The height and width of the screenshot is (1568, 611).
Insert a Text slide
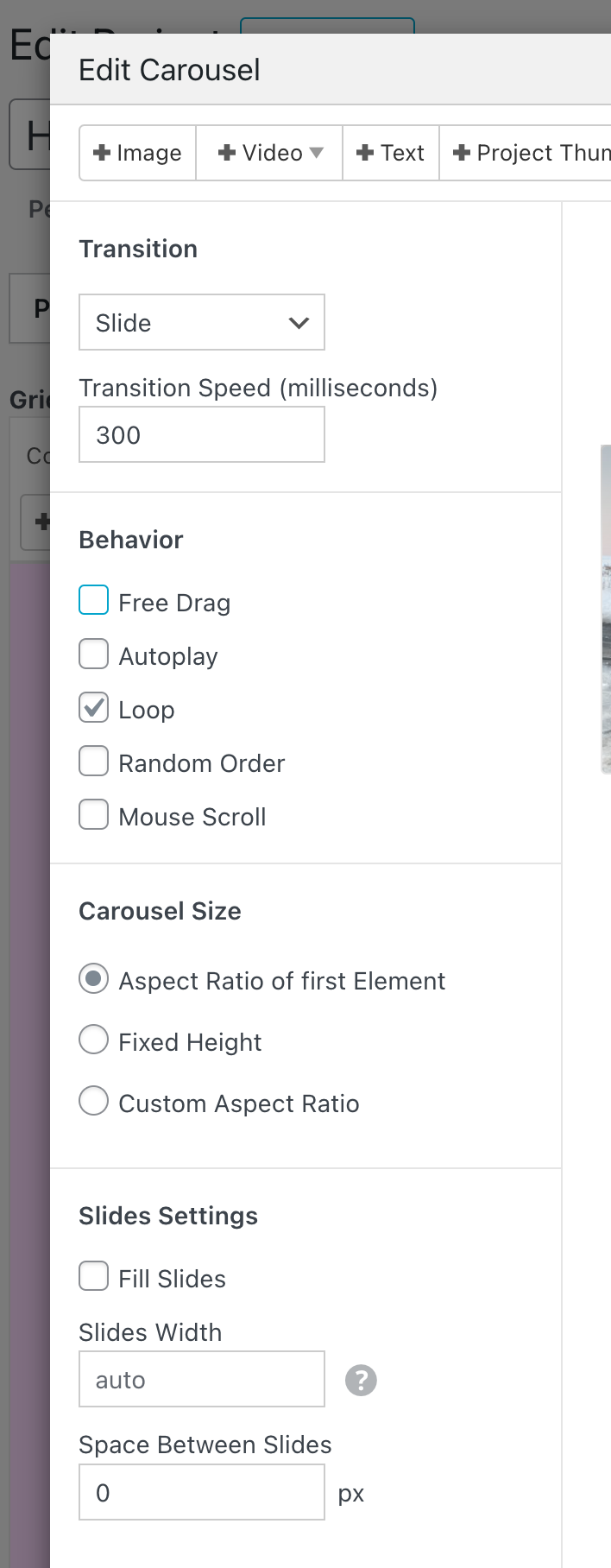(x=390, y=153)
